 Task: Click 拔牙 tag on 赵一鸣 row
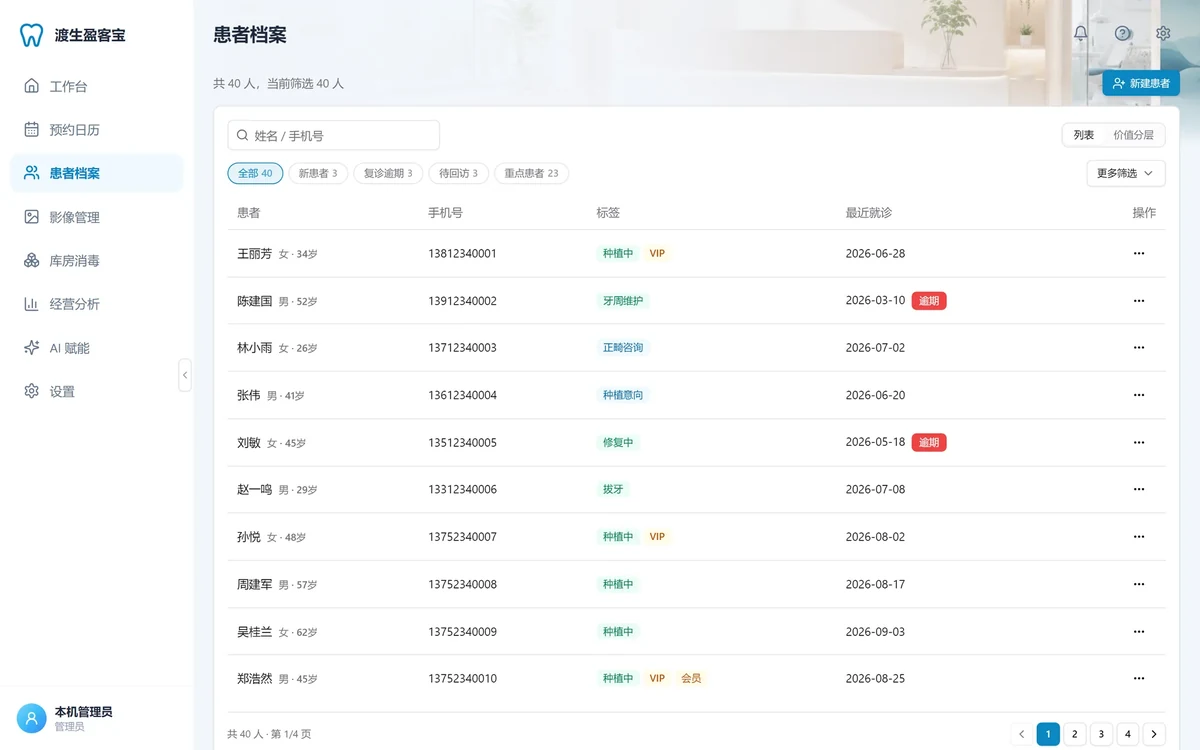[x=613, y=490]
